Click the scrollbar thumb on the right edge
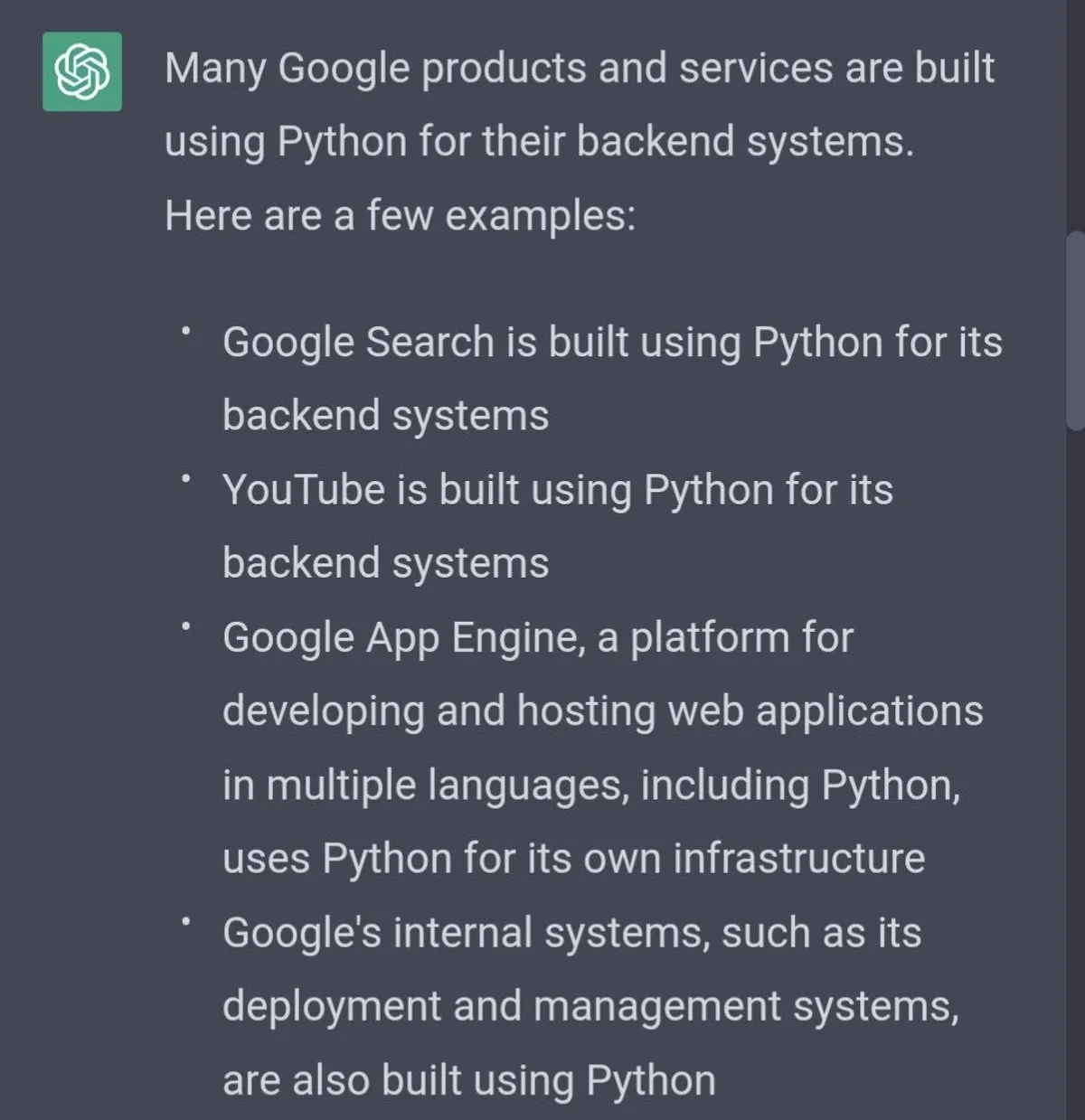 [1075, 330]
